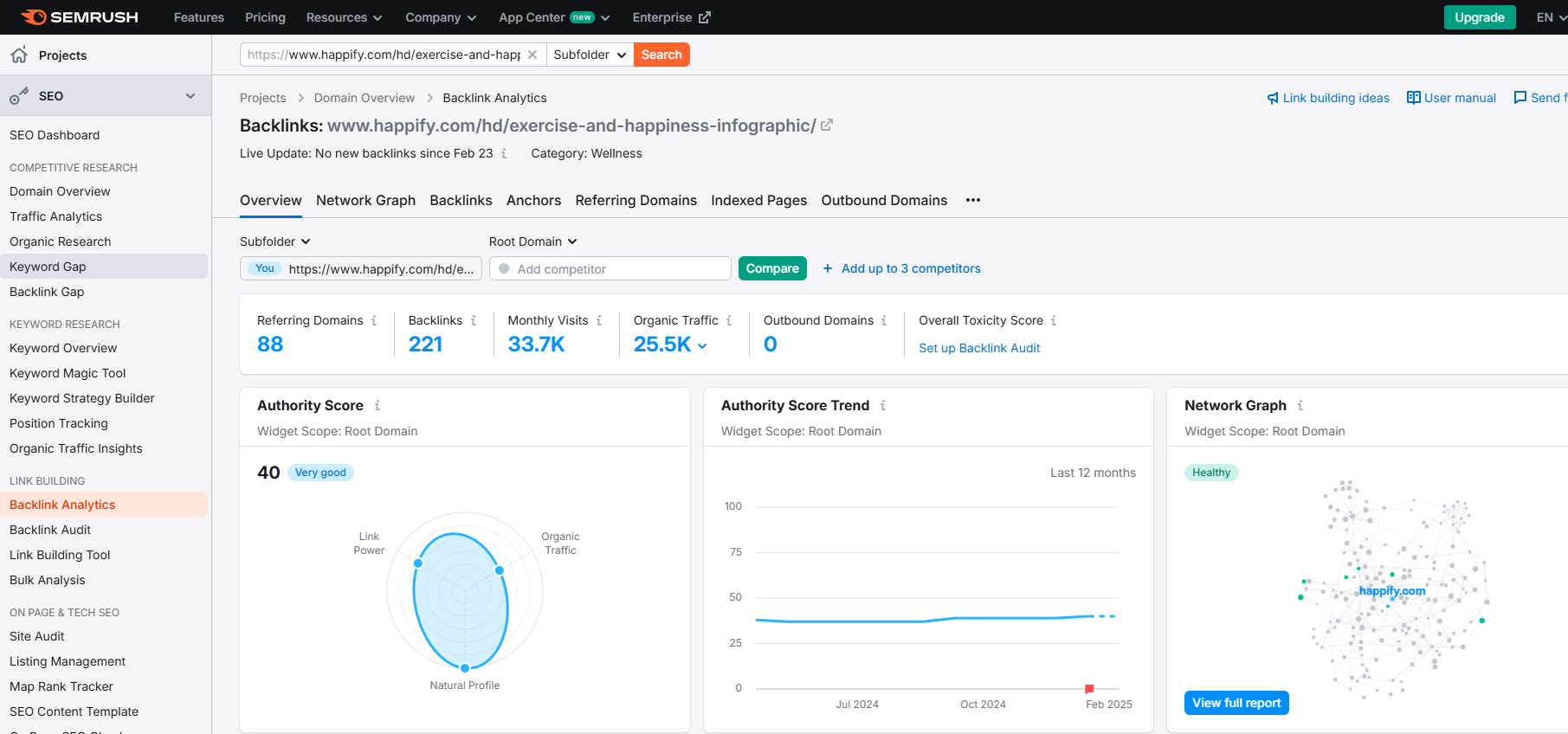This screenshot has width=1568, height=734.
Task: Open the Root Domain dropdown for the competitor
Action: (x=533, y=241)
